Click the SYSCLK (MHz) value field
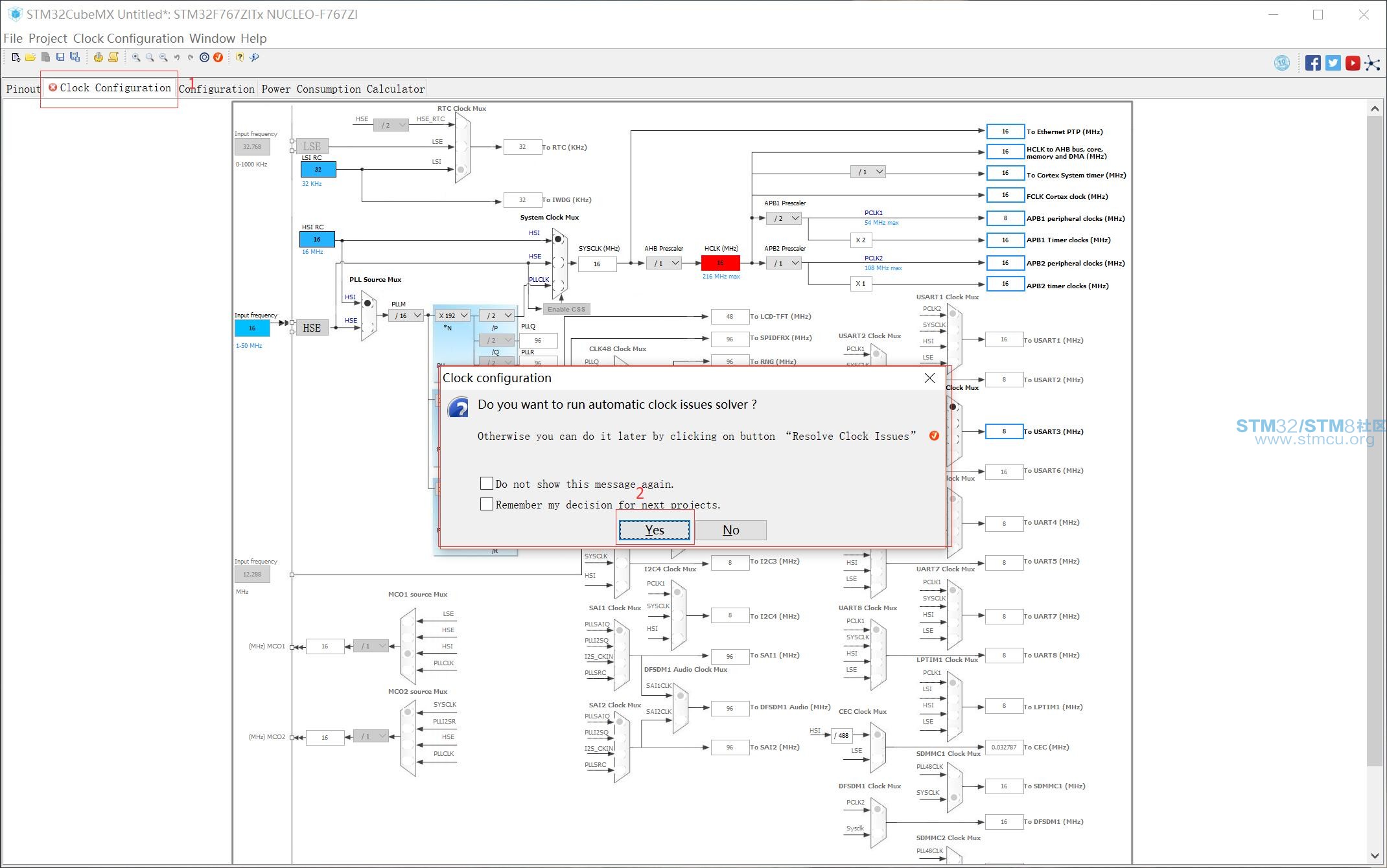Screen dimensions: 1387x868 [x=597, y=264]
